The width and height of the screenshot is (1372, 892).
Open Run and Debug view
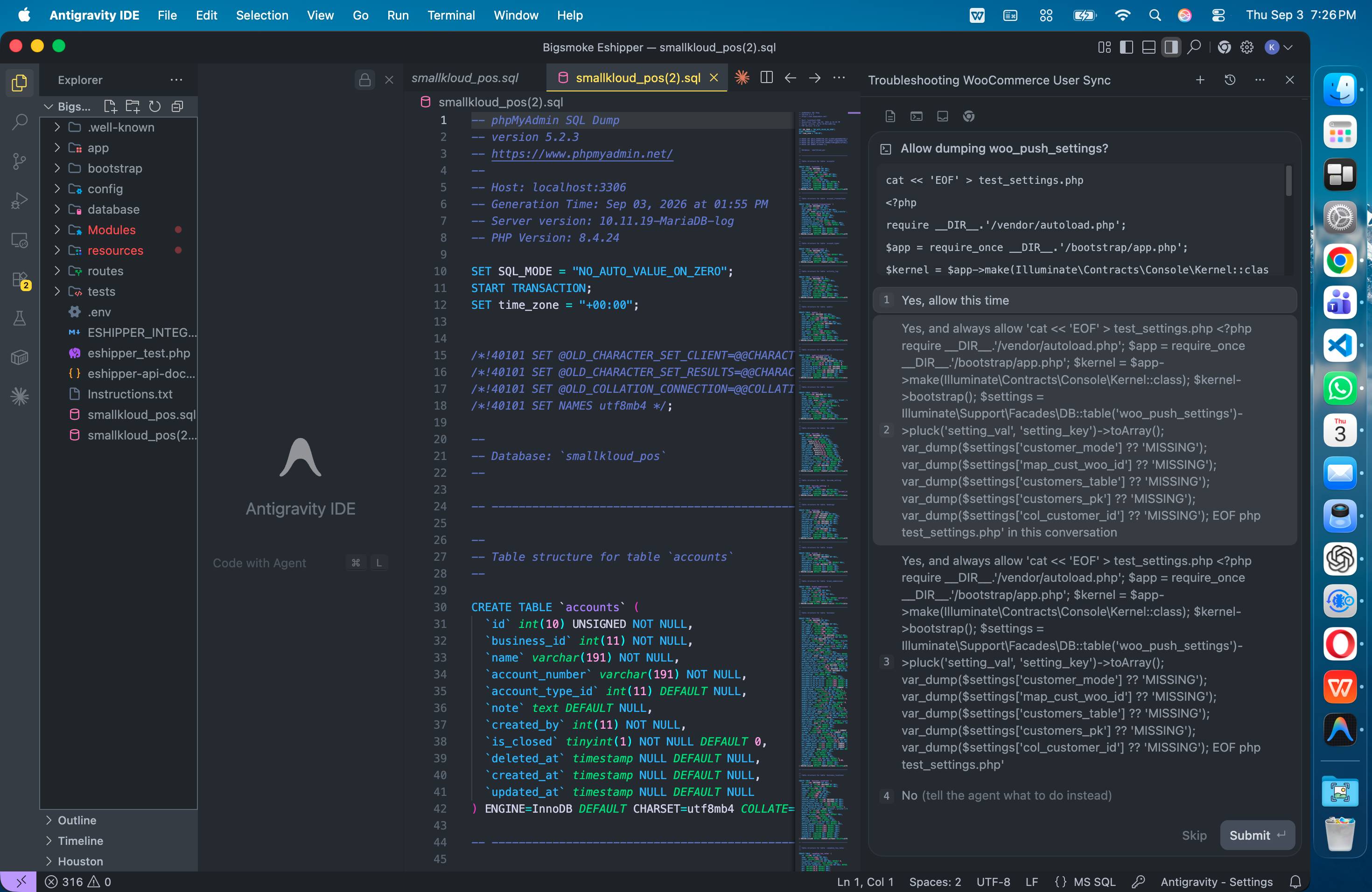(x=20, y=201)
